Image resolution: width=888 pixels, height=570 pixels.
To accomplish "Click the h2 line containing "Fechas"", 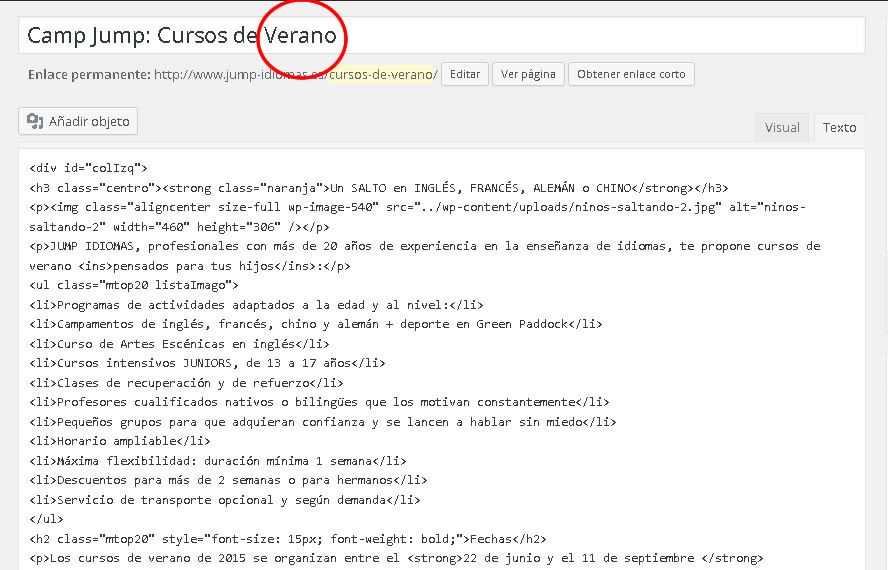I will tap(288, 539).
